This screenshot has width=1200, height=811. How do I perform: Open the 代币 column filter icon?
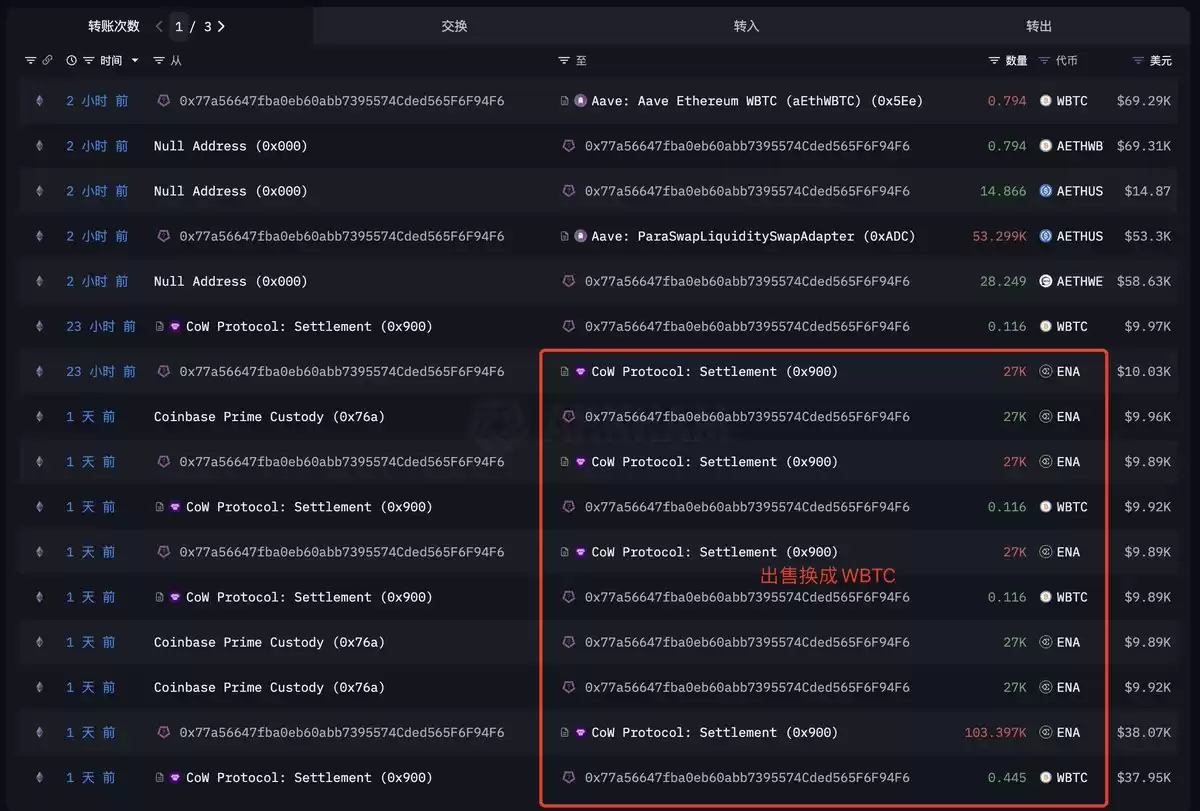(1045, 61)
